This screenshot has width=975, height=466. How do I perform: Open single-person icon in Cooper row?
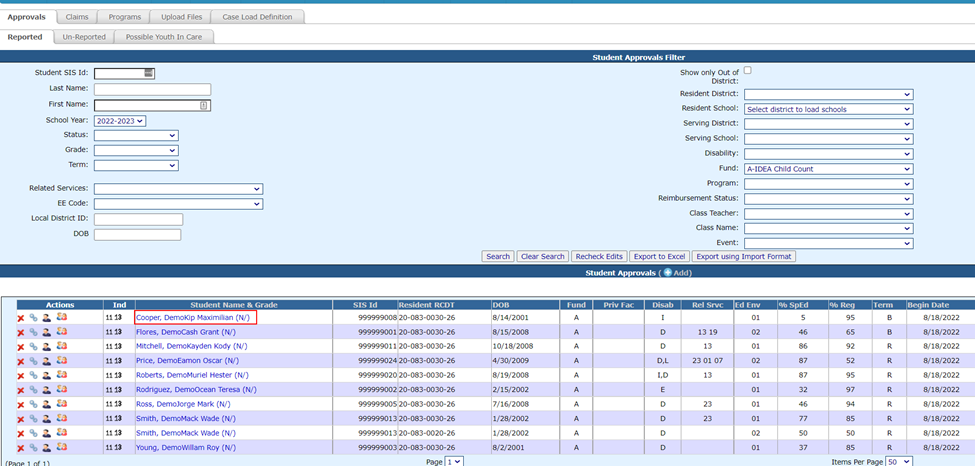click(47, 317)
